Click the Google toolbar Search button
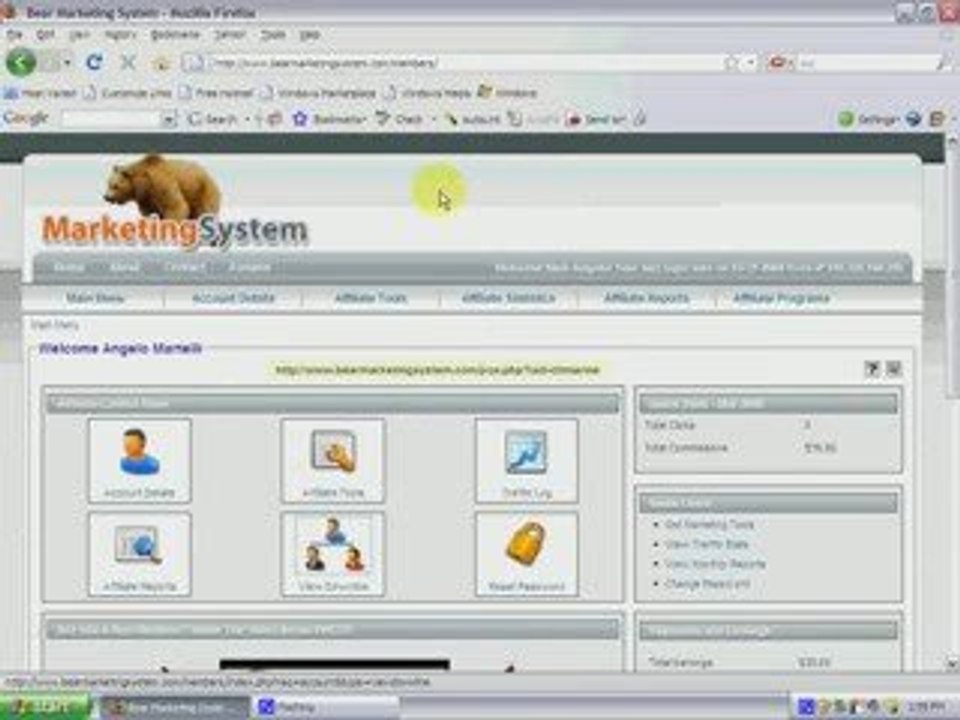960x720 pixels. click(x=212, y=119)
